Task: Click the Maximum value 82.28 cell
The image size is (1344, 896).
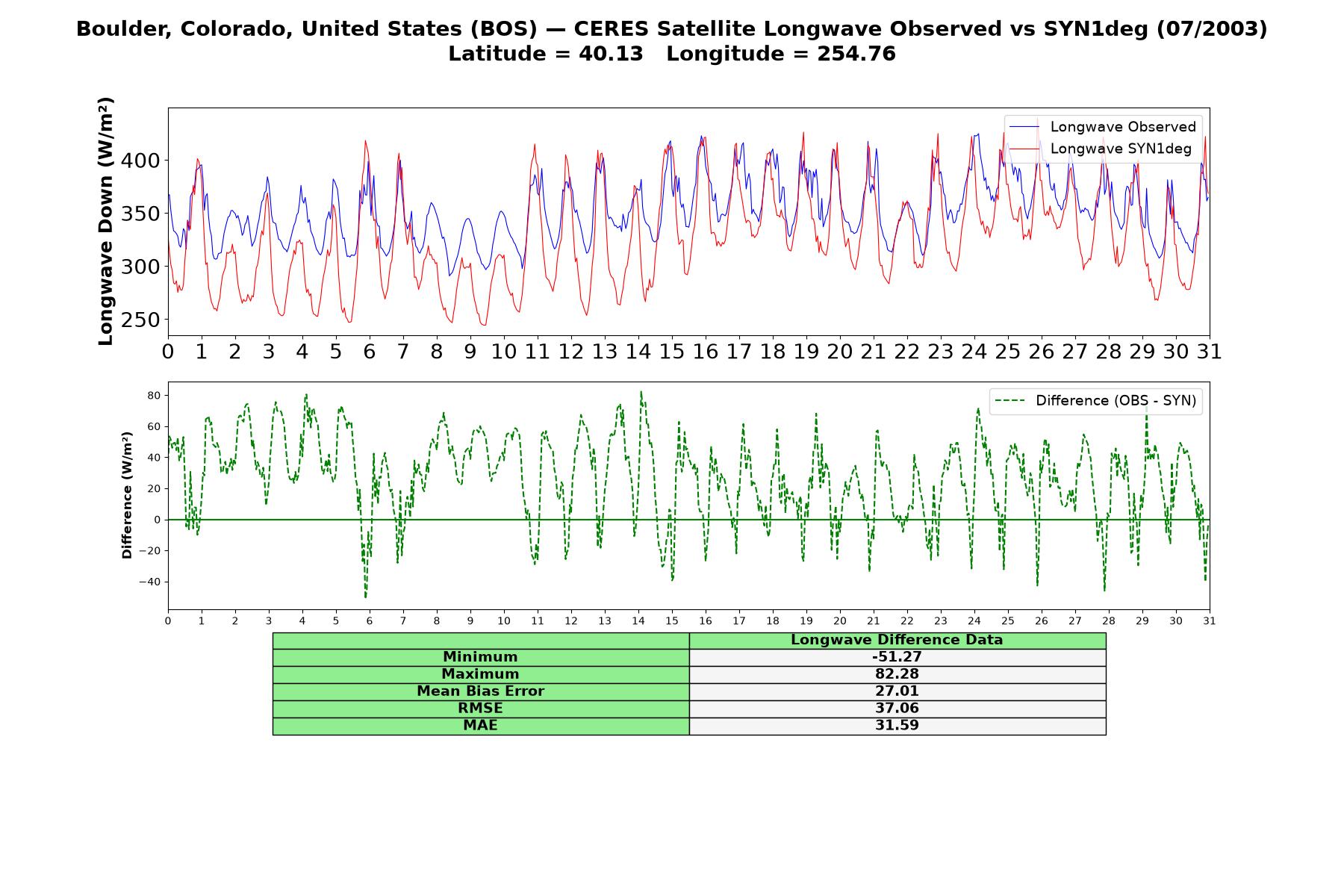Action: 897,674
